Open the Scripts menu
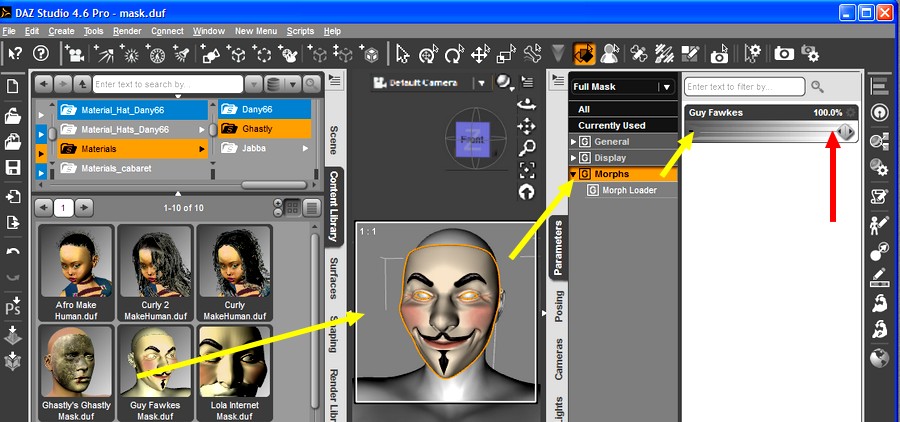This screenshot has height=422, width=900. point(300,31)
